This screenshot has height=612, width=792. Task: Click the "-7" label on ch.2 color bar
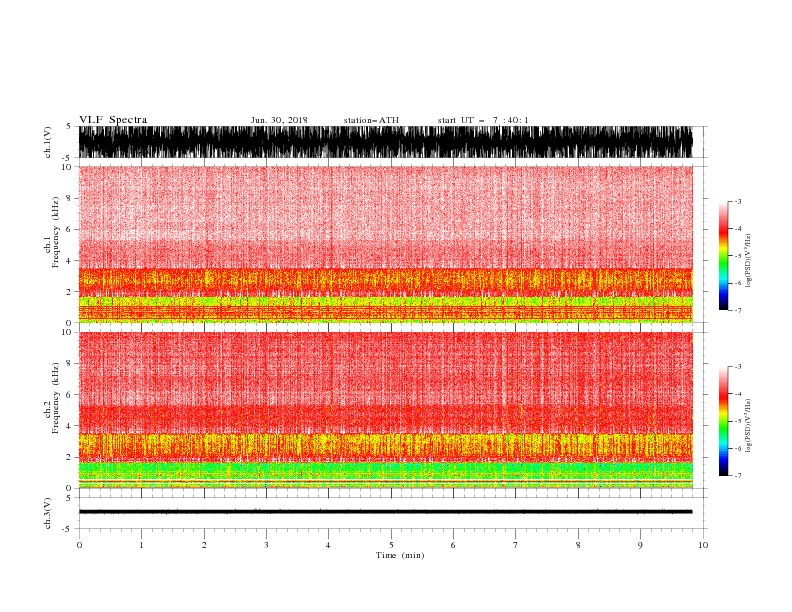pos(737,476)
